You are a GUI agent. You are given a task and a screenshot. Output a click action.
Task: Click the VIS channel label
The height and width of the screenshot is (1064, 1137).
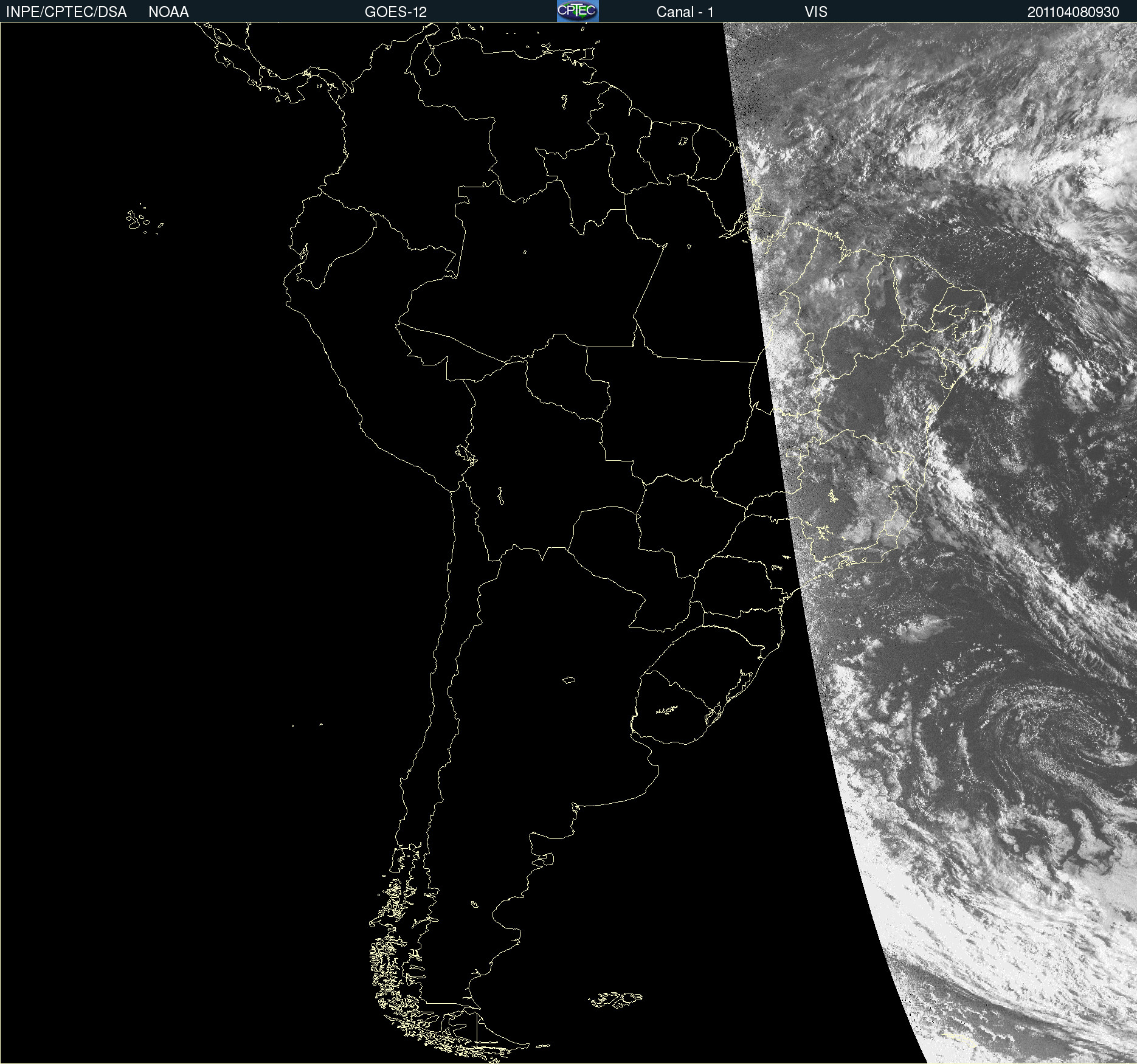pyautogui.click(x=816, y=12)
